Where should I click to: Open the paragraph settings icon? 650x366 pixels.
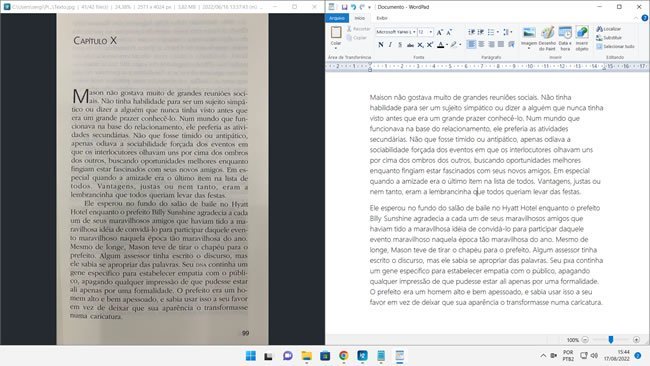[x=511, y=44]
